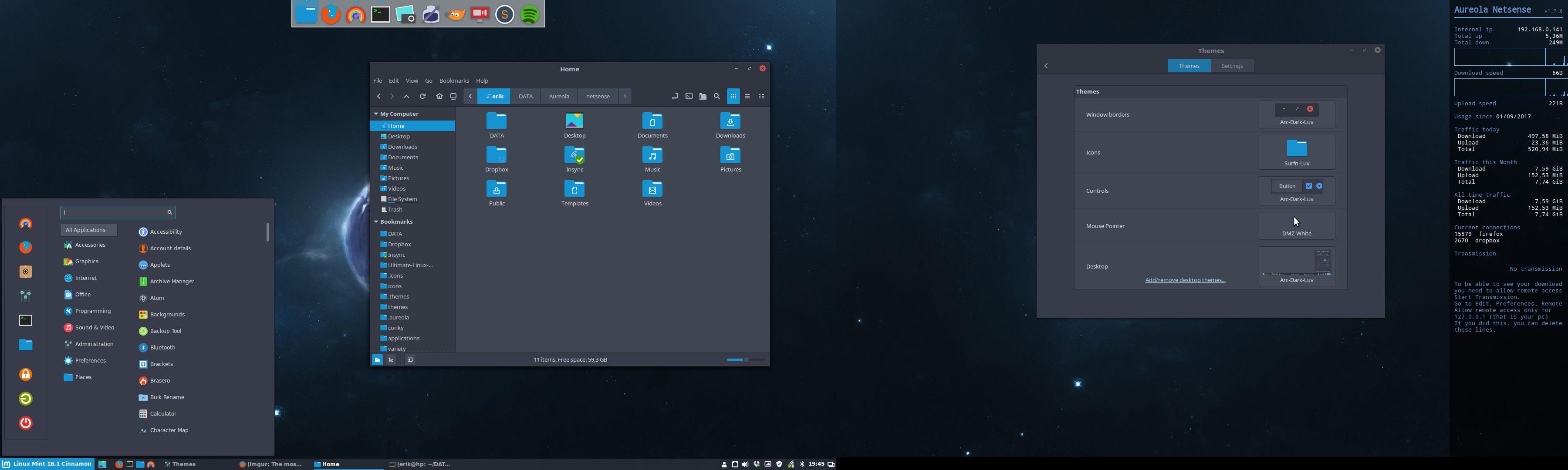Adjust the zoom slider in file manager
The height and width of the screenshot is (470, 1568).
746,360
